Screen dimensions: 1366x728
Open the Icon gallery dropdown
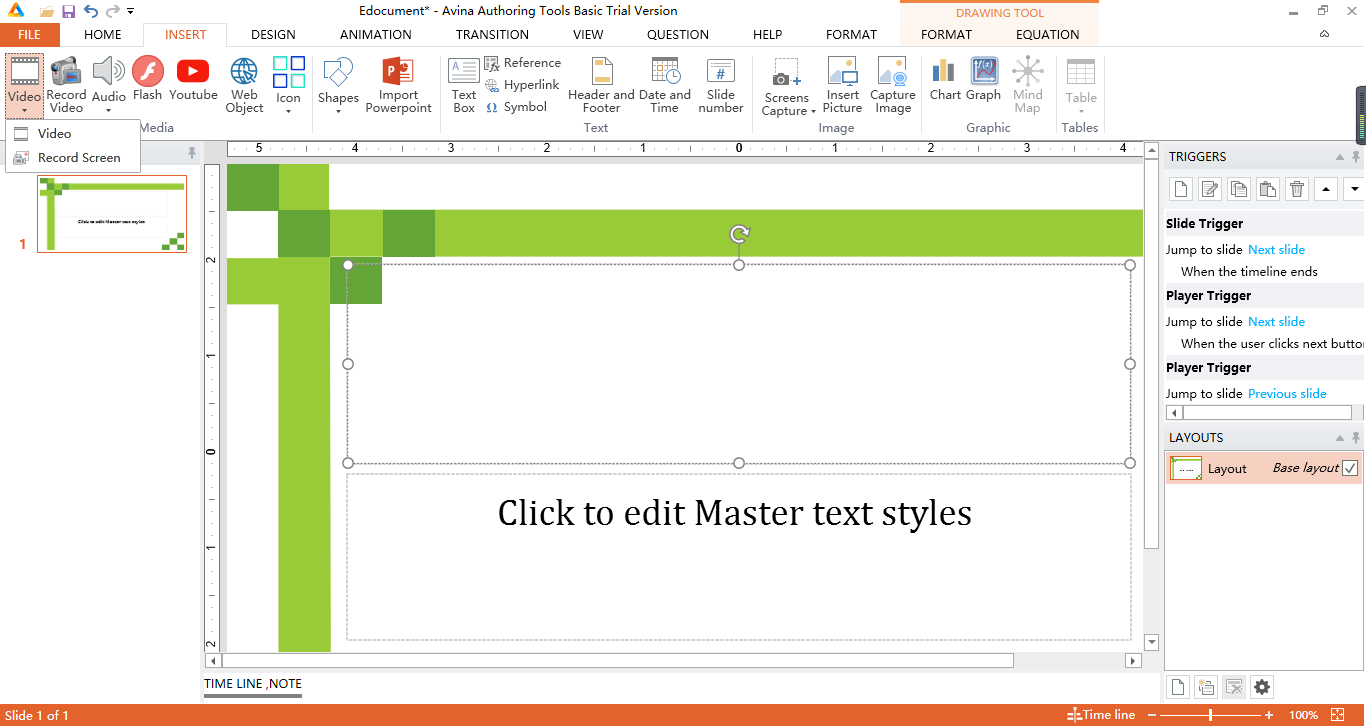(x=288, y=110)
